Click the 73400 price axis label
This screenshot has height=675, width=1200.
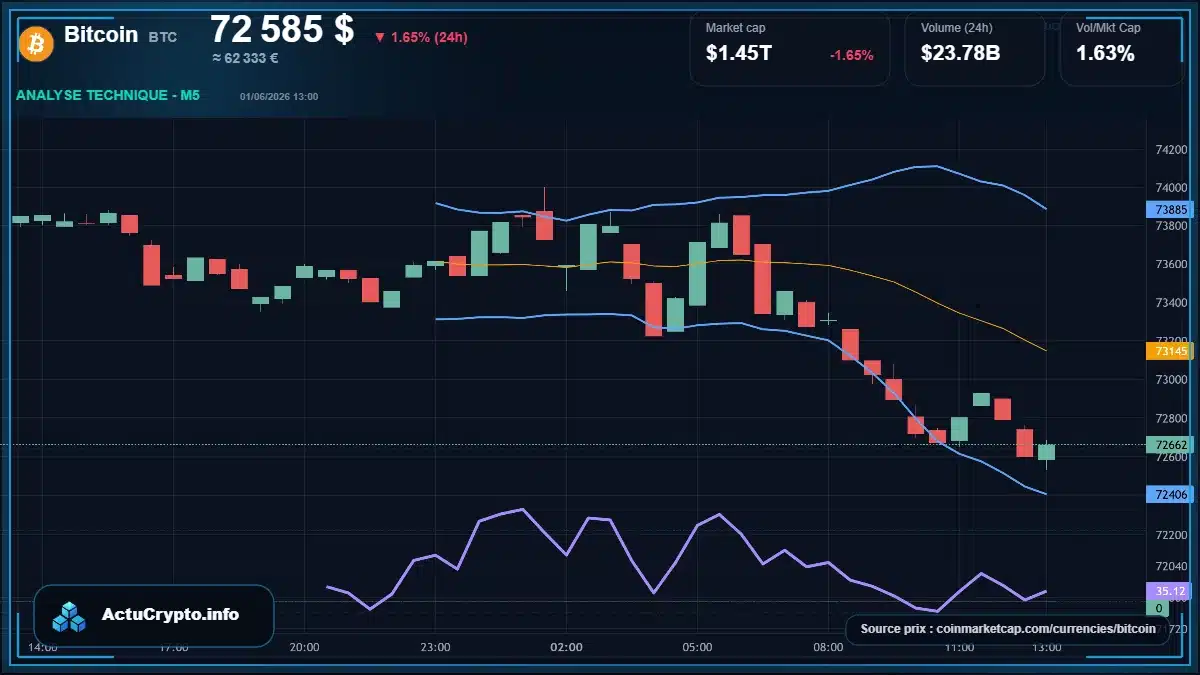point(1171,303)
